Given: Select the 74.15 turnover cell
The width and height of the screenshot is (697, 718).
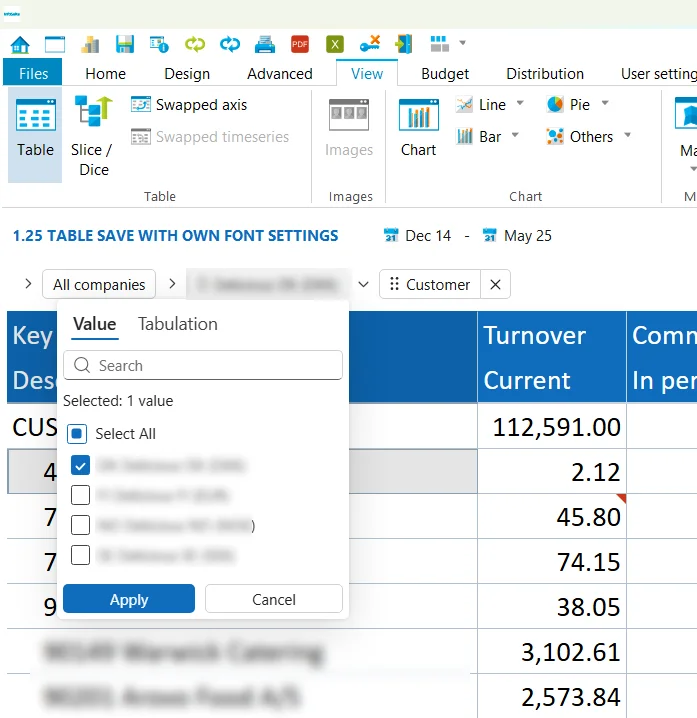Looking at the screenshot, I should [551, 561].
